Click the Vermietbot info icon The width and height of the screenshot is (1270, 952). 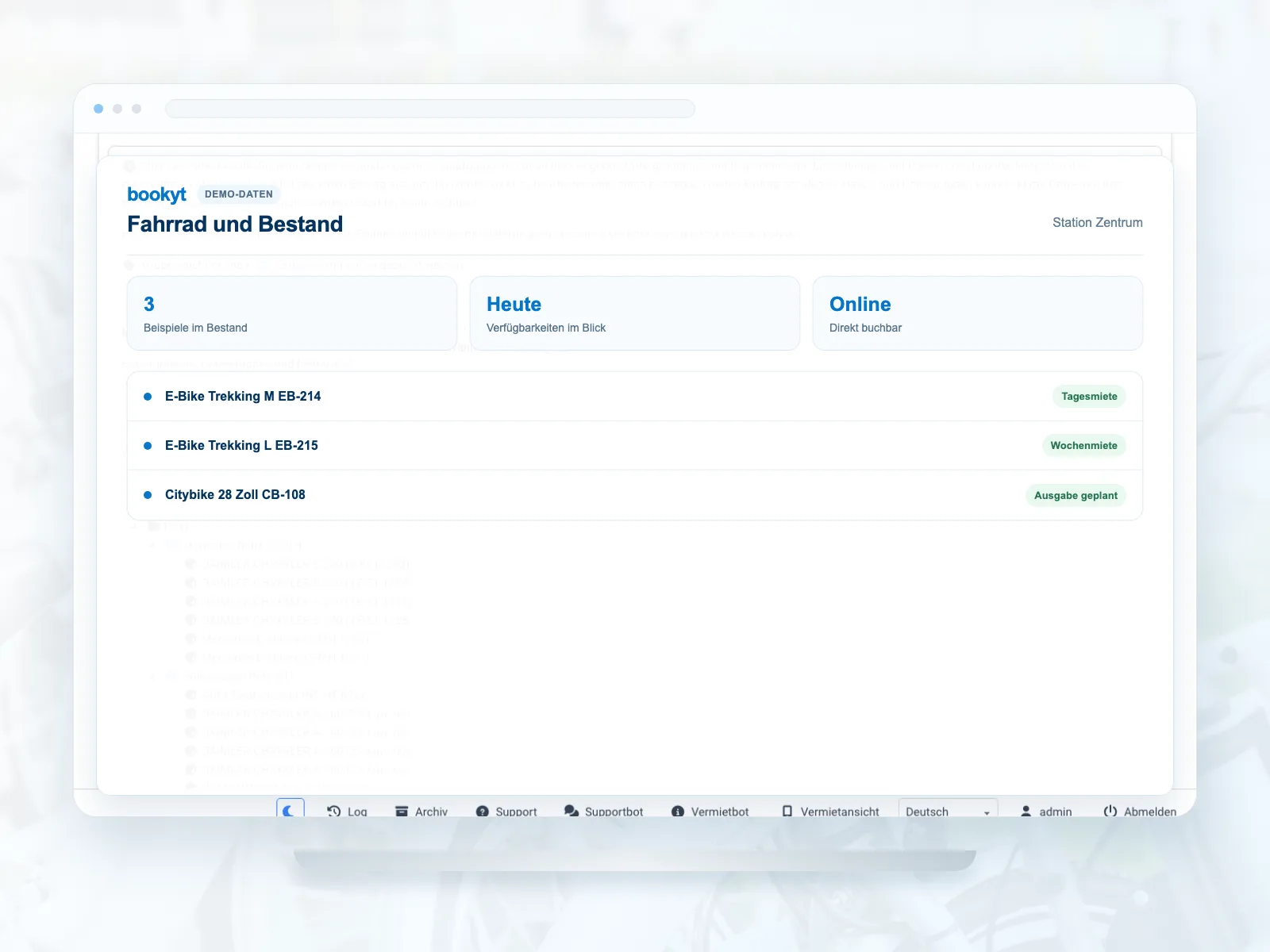pyautogui.click(x=678, y=811)
